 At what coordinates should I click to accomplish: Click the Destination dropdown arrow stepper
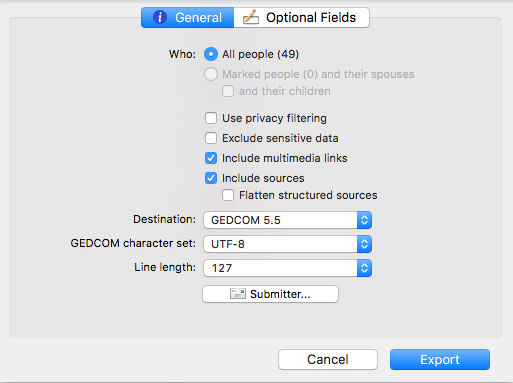pos(364,220)
